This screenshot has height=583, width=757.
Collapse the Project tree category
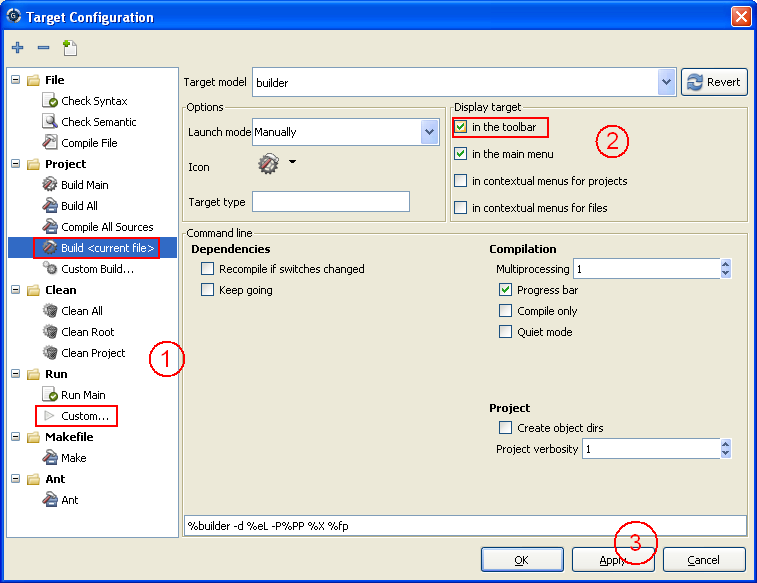[16, 164]
